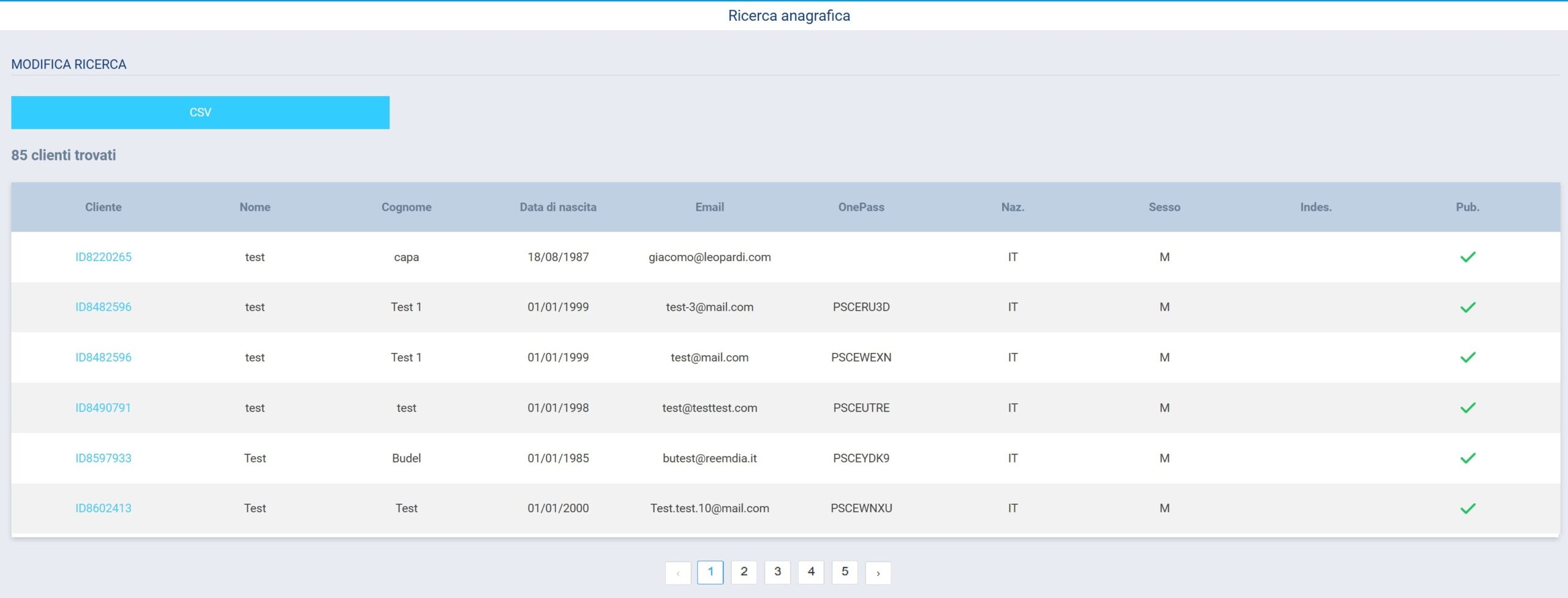Click the Data di nascita column header

pyautogui.click(x=557, y=207)
